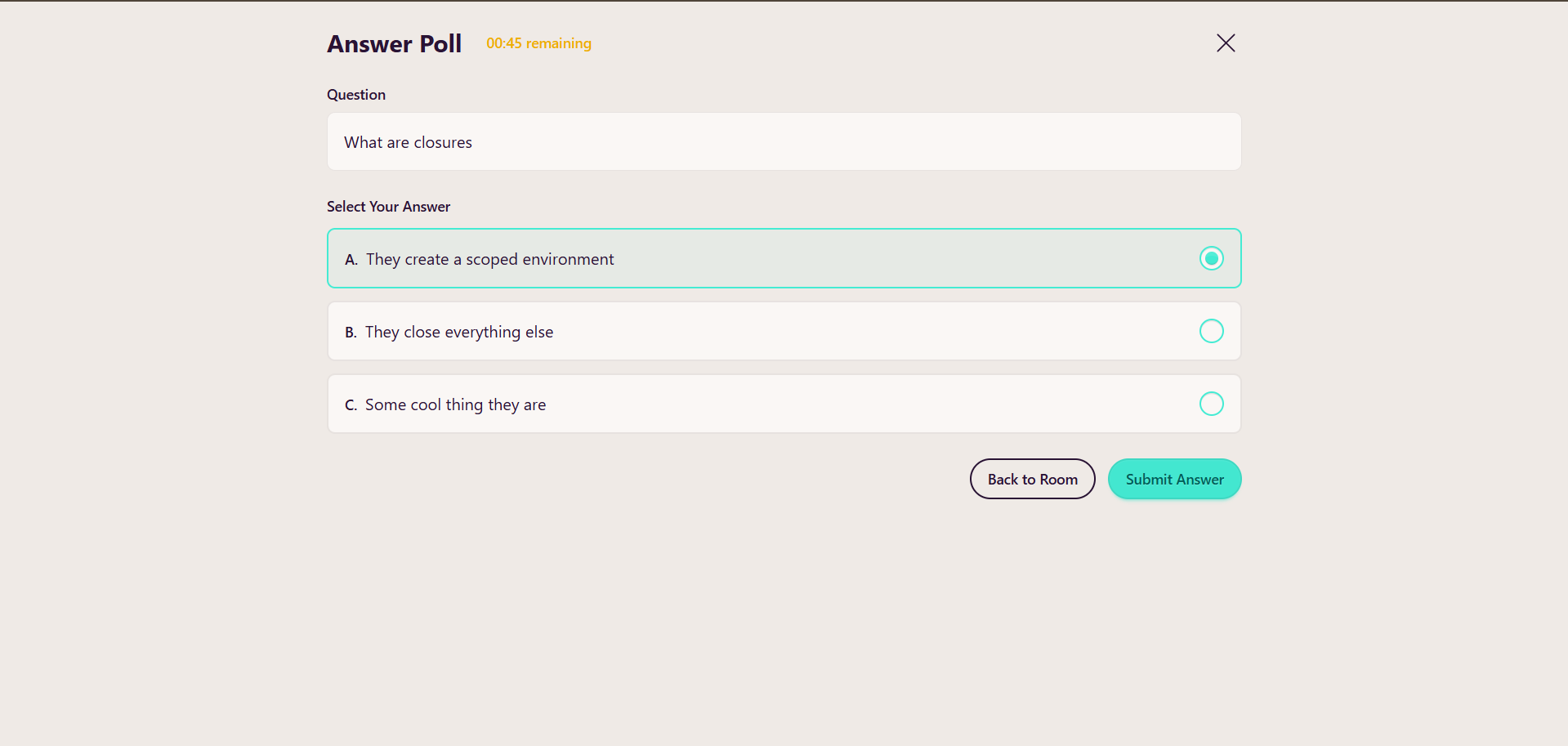The height and width of the screenshot is (746, 1568).
Task: Select 'Some cool thing they are' text
Action: 455,404
